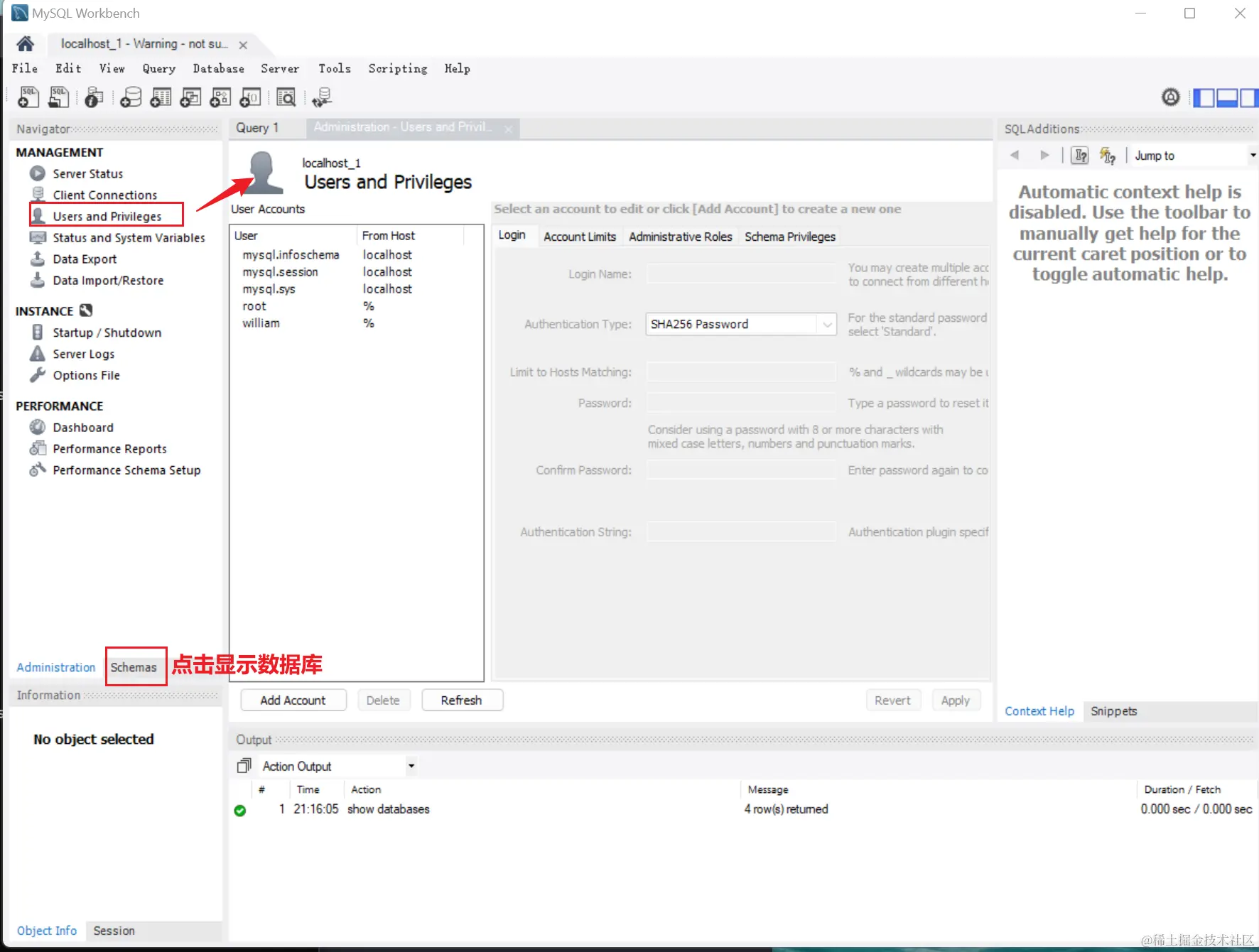This screenshot has width=1259, height=952.
Task: Open Startup / Shutdown instance page
Action: (107, 332)
